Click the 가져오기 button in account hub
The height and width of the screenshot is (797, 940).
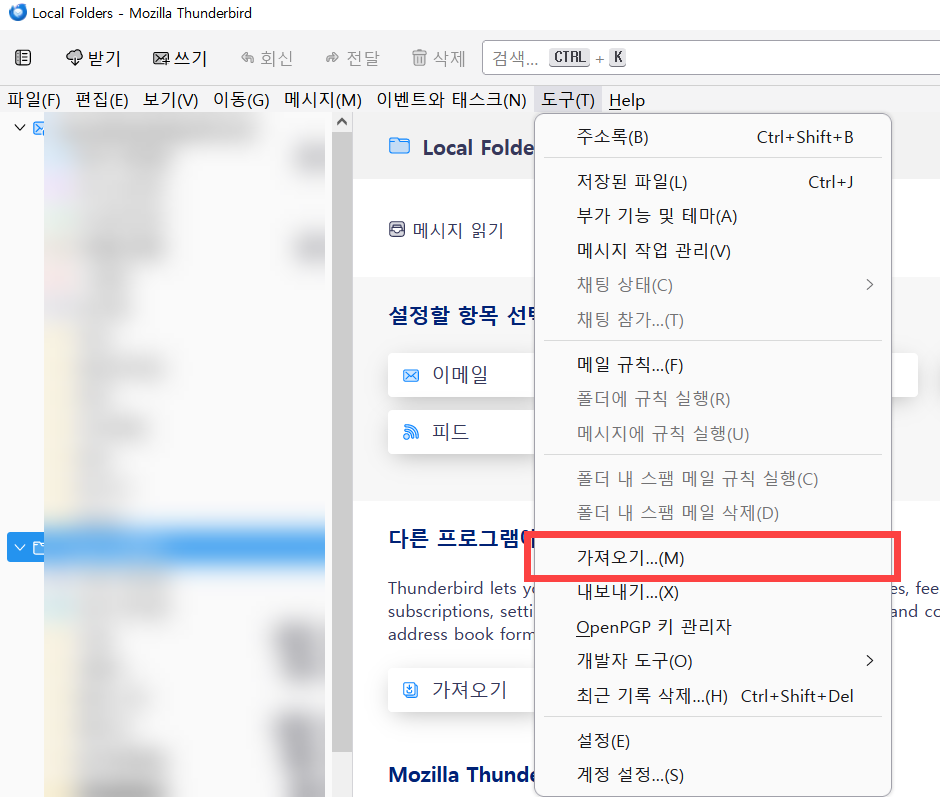click(x=460, y=690)
